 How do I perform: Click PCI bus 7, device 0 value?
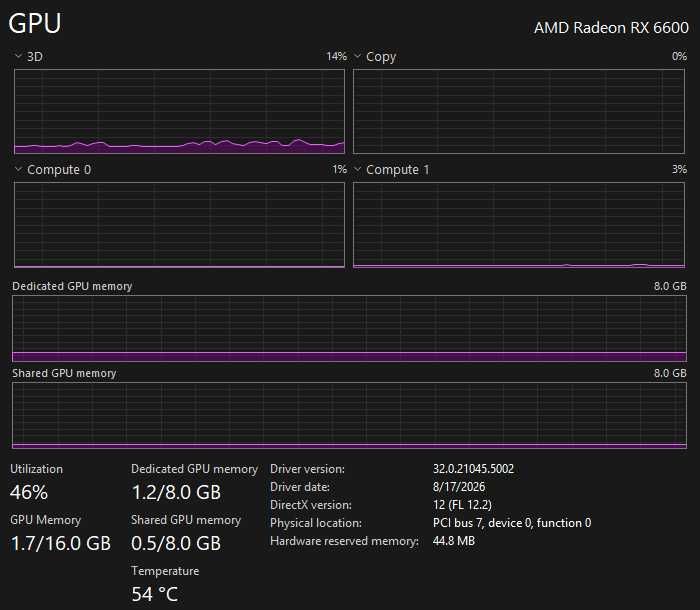512,522
